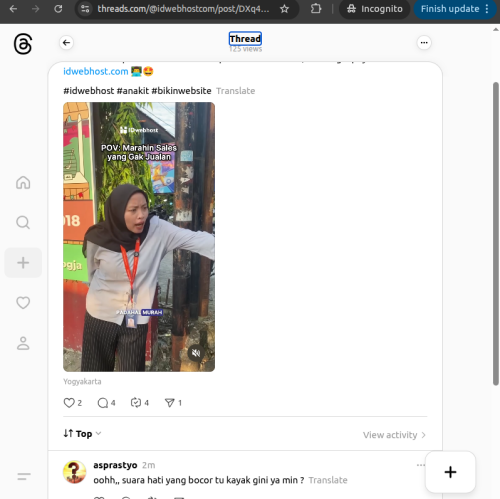Translate asprastyo's comment
Image resolution: width=500 pixels, height=499 pixels.
coord(328,480)
